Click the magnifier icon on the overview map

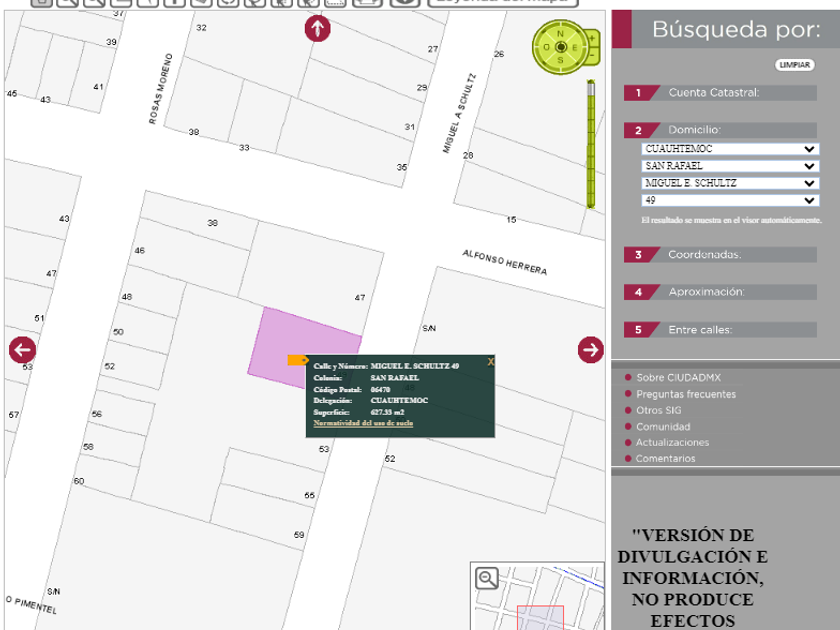(x=487, y=578)
